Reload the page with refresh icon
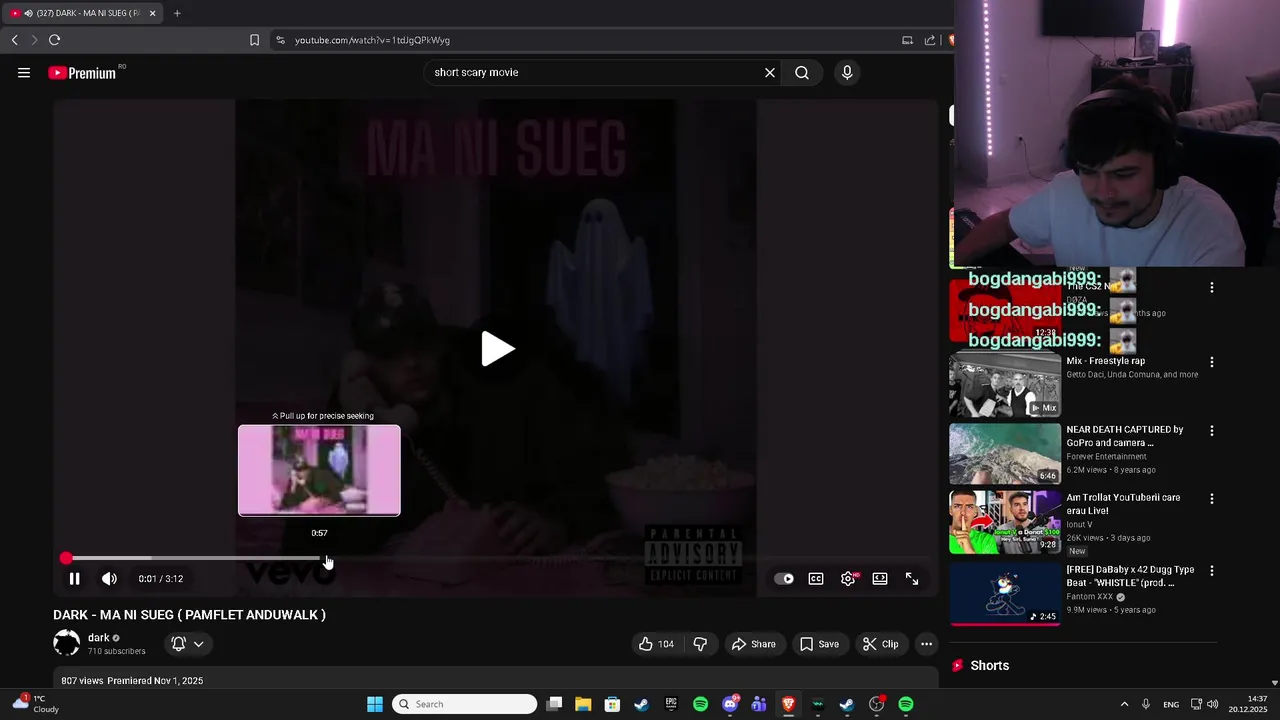The height and width of the screenshot is (720, 1280). [x=54, y=40]
